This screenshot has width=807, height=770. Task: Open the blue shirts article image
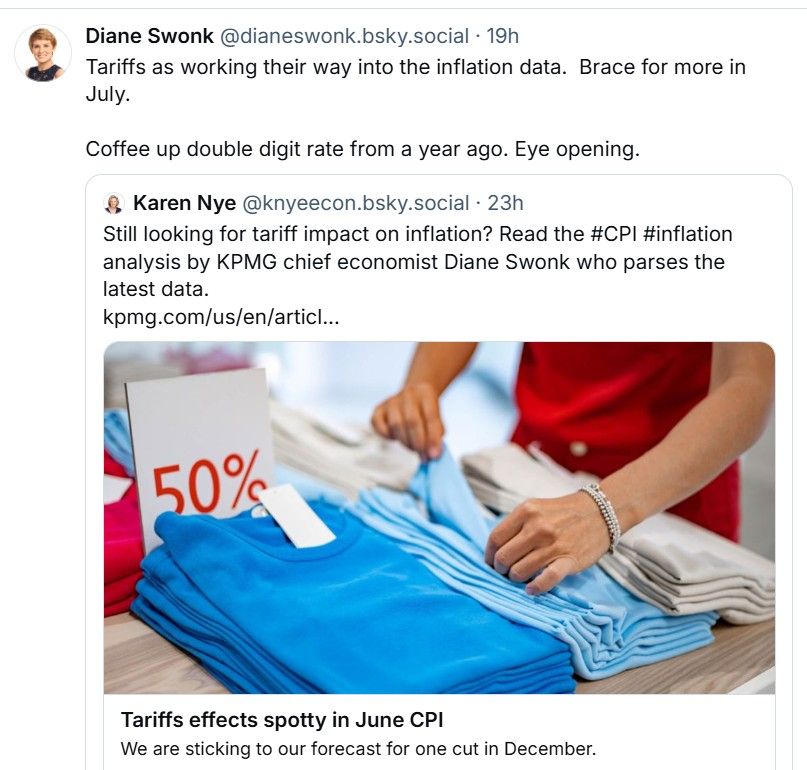pyautogui.click(x=440, y=518)
